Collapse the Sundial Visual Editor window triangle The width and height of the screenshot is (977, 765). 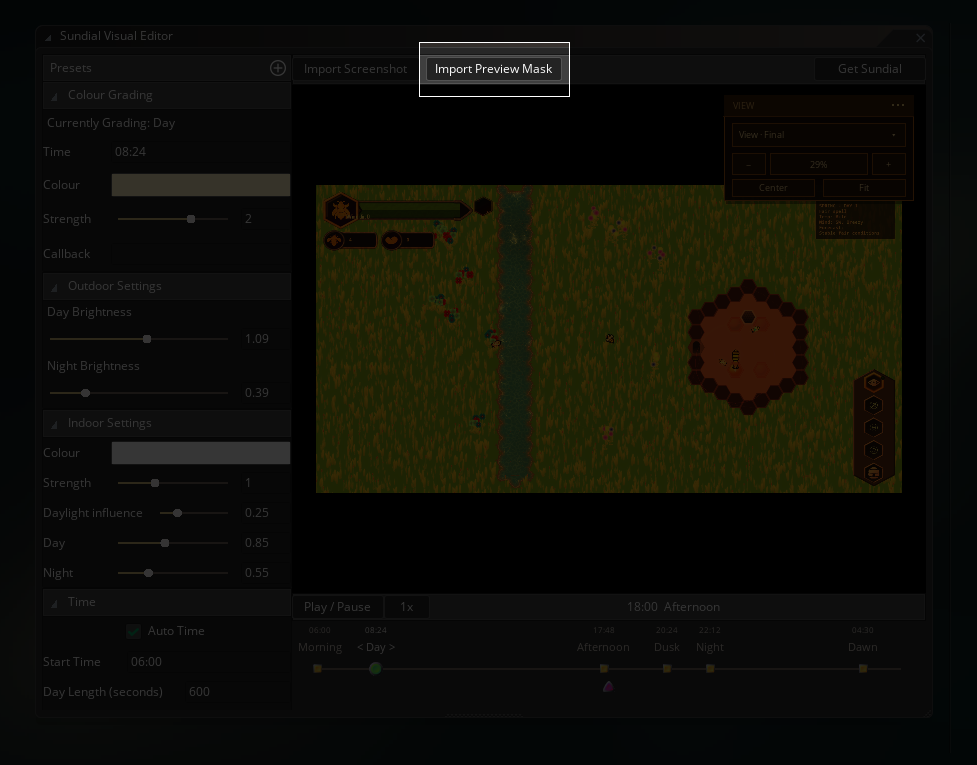49,37
